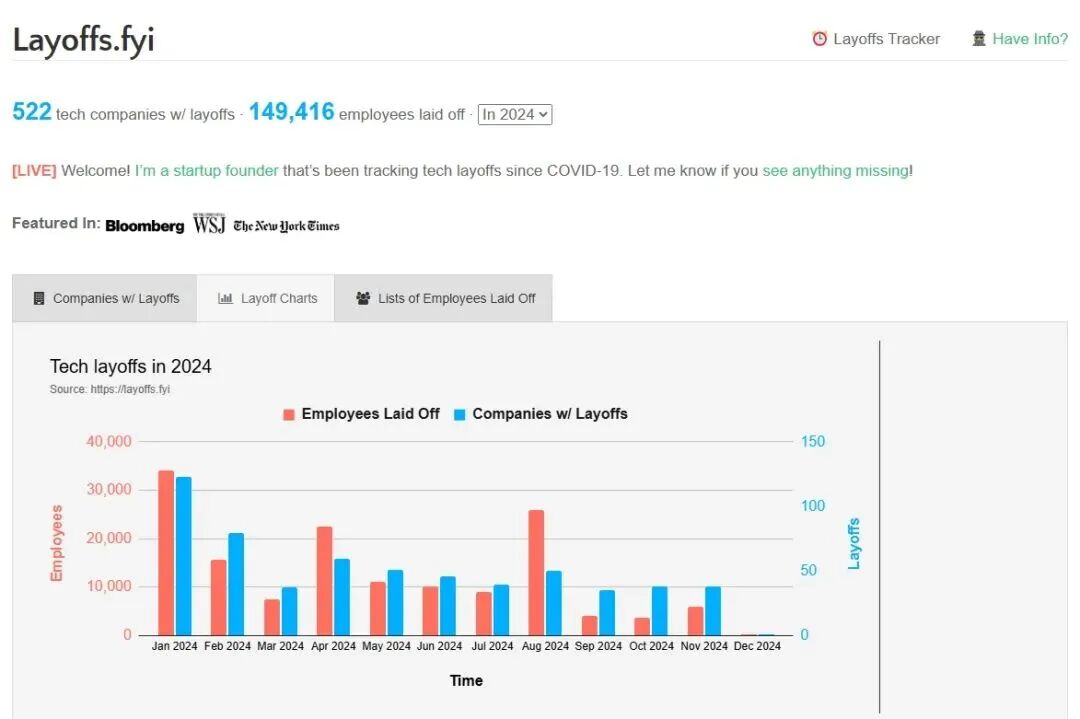The width and height of the screenshot is (1080, 719).
Task: Click the Source: https://layoffs.fyi text
Action: 110,389
